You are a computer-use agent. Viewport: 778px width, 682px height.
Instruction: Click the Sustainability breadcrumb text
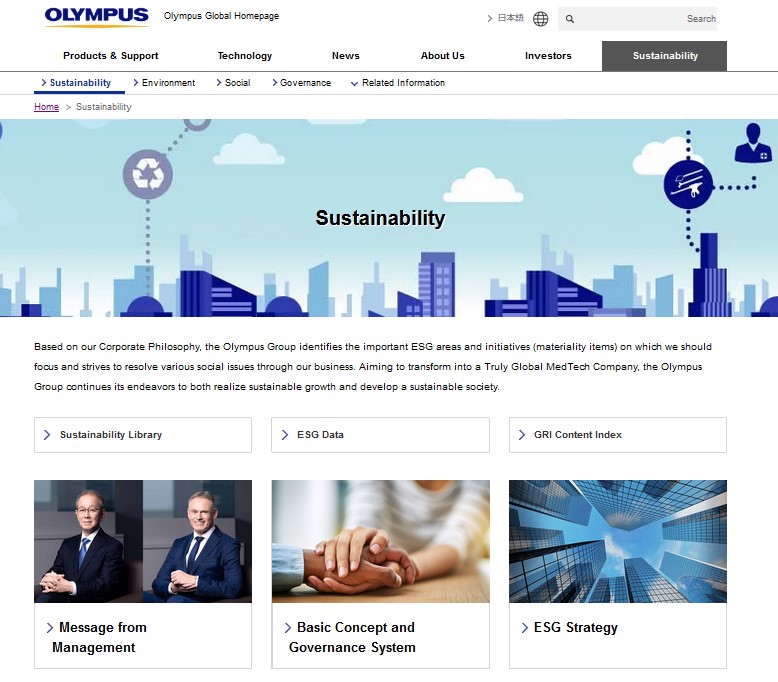pos(104,107)
